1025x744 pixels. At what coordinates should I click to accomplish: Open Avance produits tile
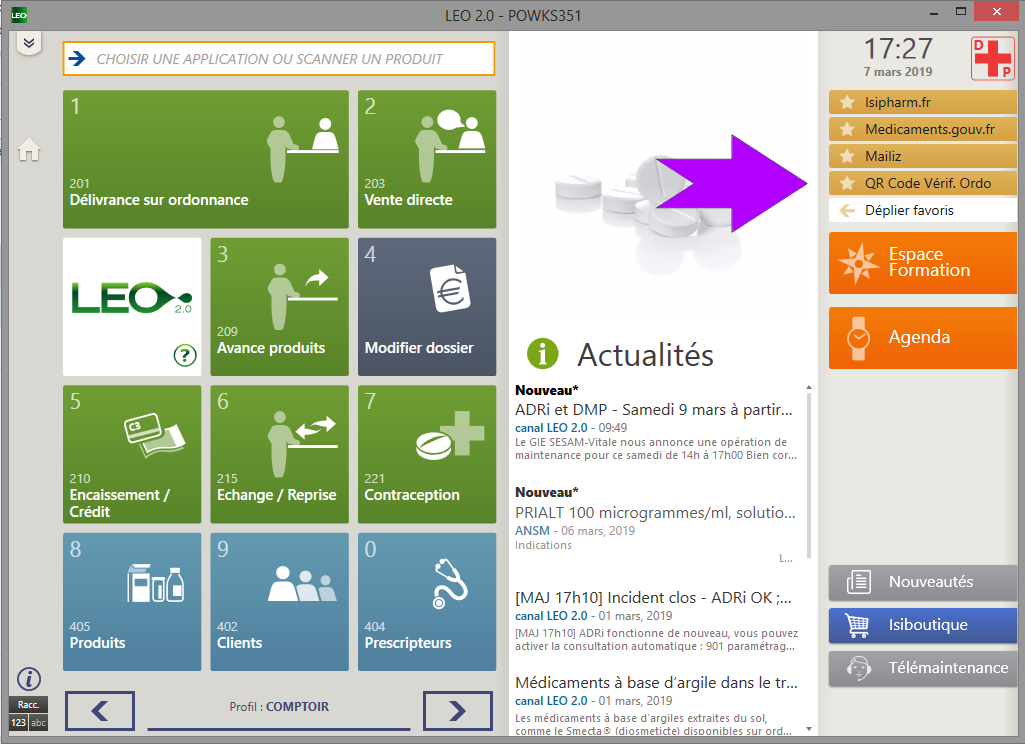(279, 307)
